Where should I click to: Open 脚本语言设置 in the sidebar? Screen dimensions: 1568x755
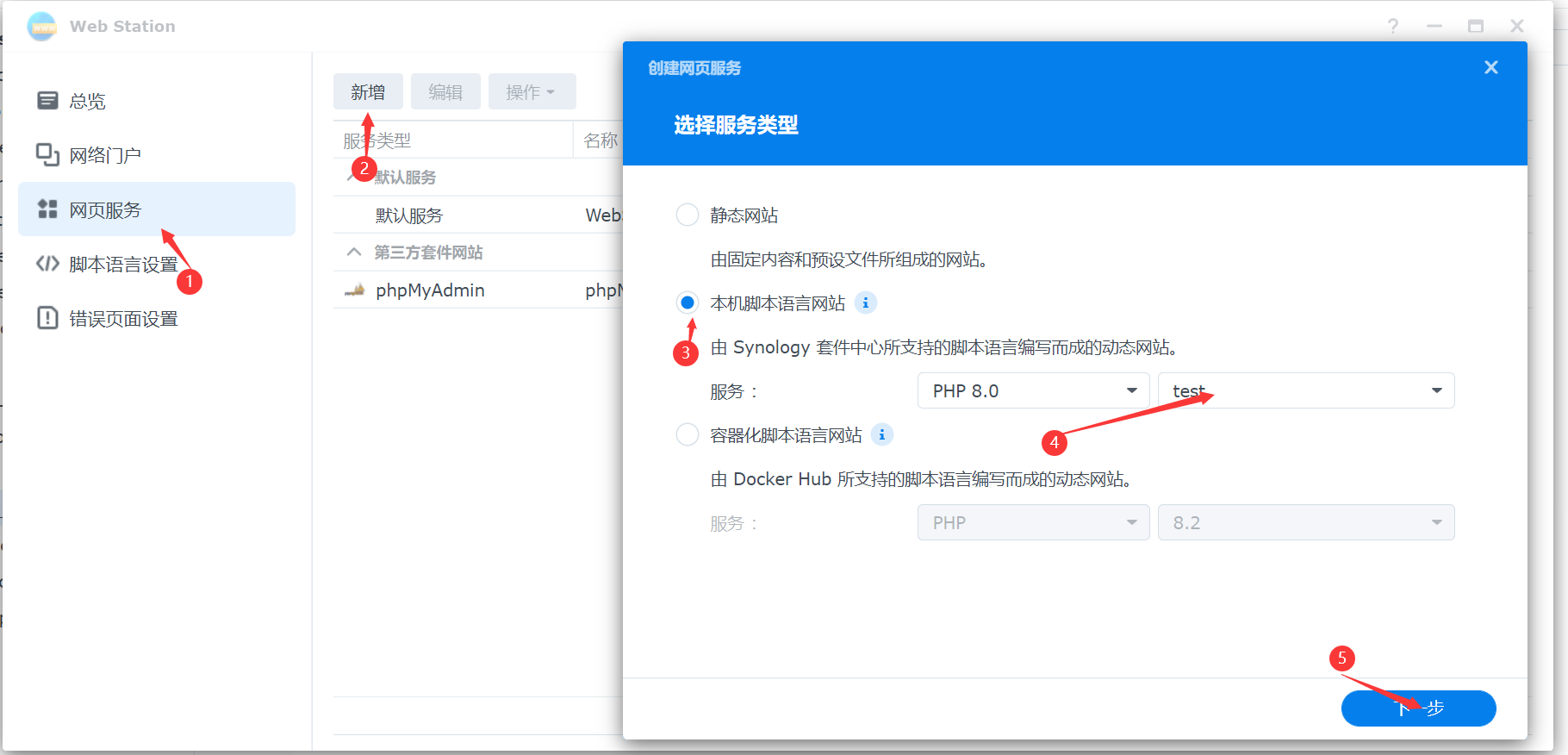coord(157,264)
